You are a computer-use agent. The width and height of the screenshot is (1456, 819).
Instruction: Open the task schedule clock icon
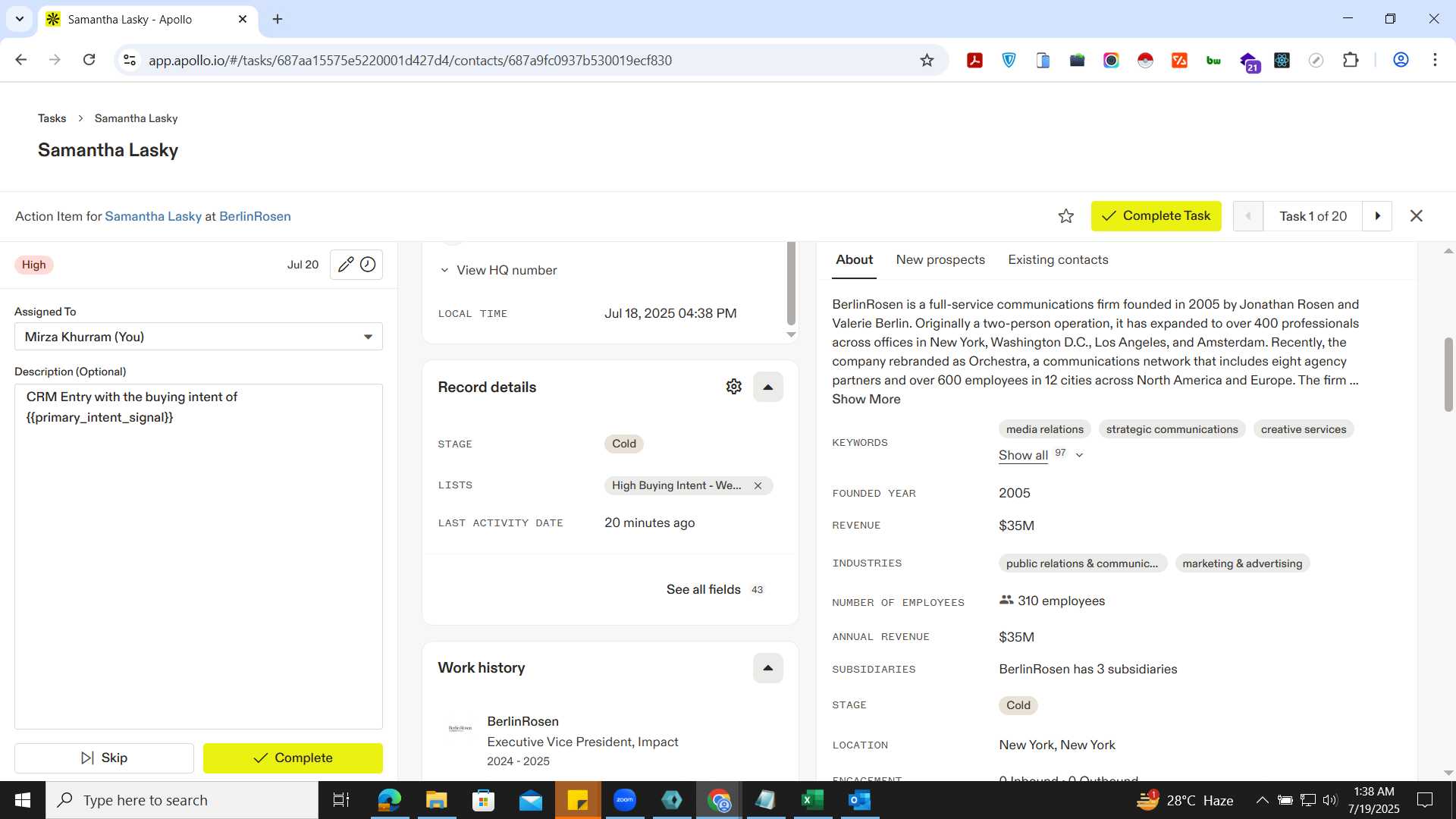pyautogui.click(x=368, y=265)
